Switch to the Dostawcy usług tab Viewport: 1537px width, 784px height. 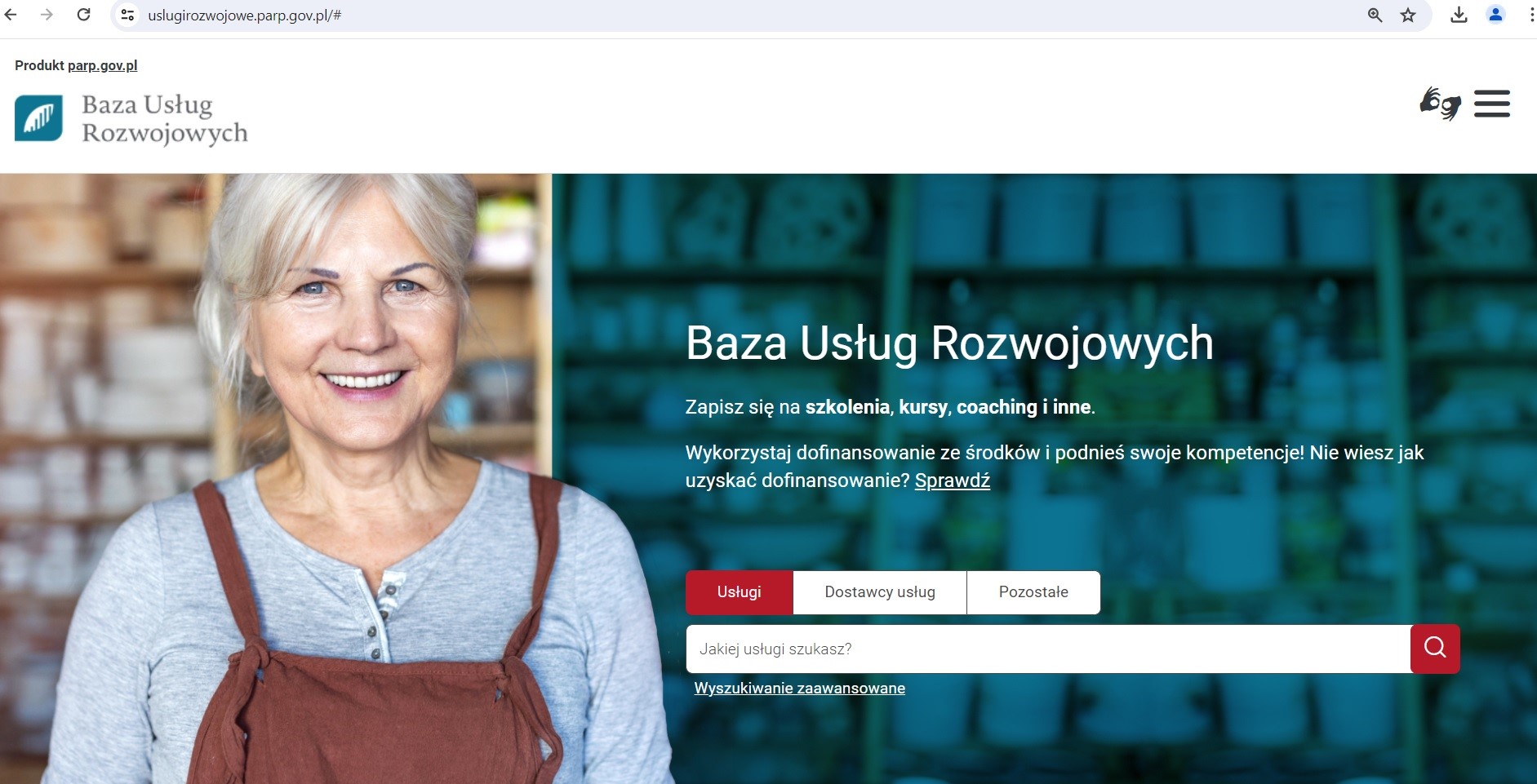click(x=880, y=592)
